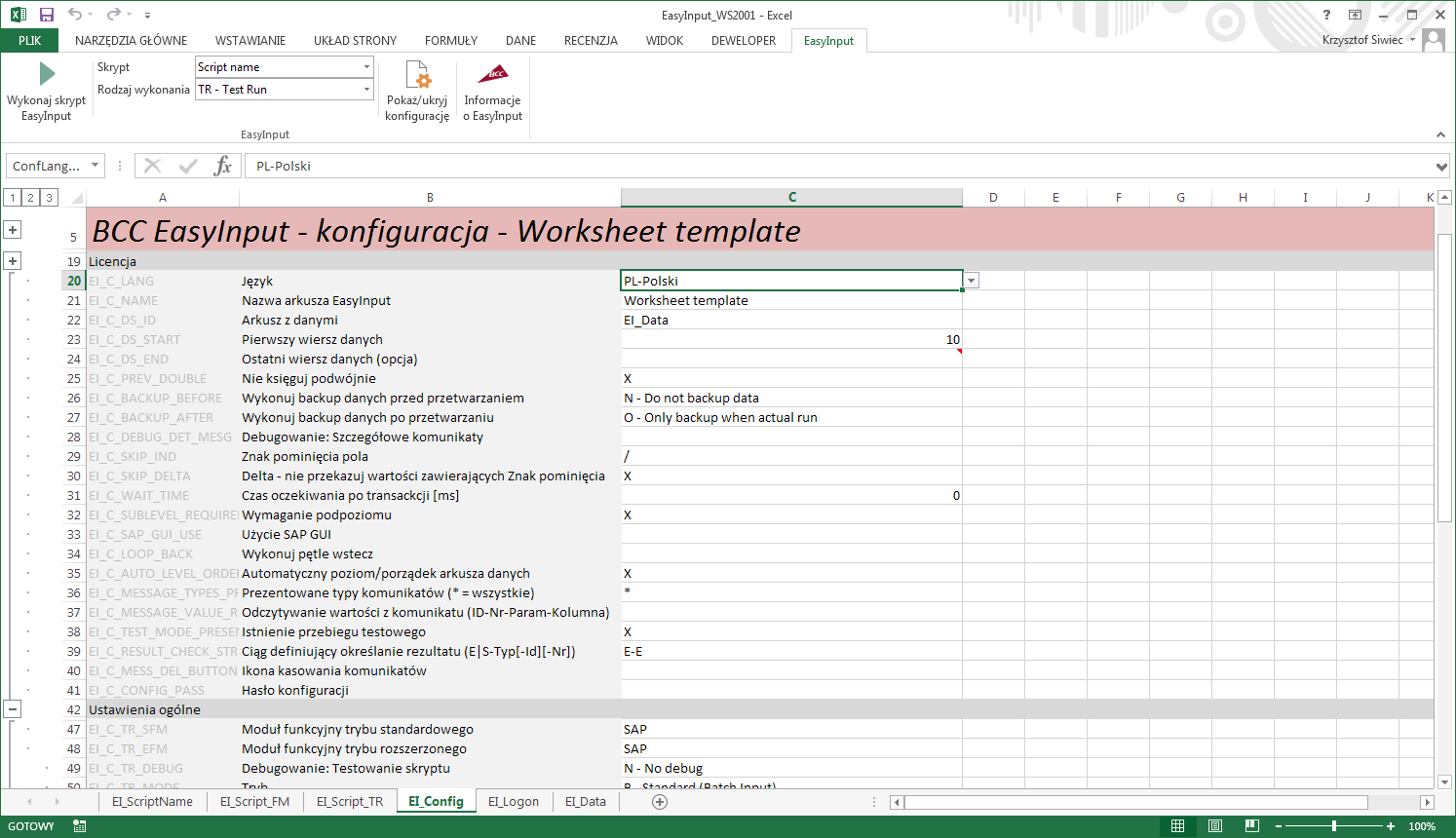Open language dropdown on cell C20
Screen dimensions: 1456x838
click(972, 281)
